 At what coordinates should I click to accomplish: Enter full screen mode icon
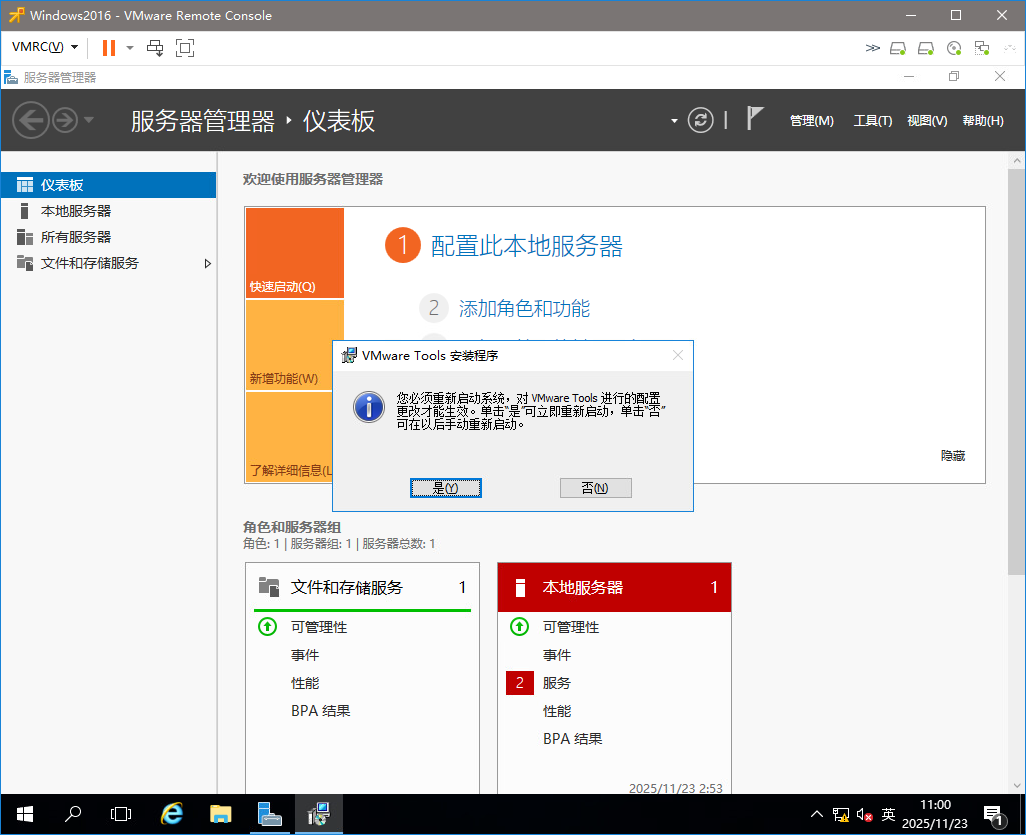tap(185, 48)
